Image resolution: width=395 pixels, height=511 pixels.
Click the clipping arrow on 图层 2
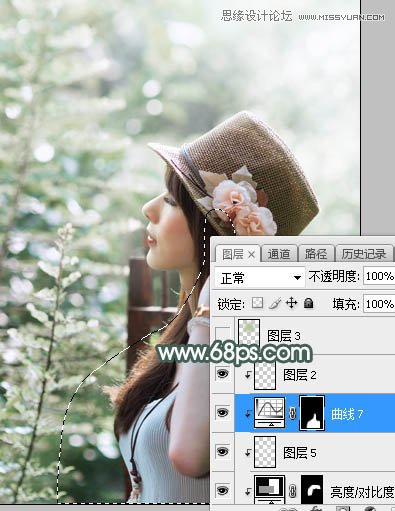[248, 375]
